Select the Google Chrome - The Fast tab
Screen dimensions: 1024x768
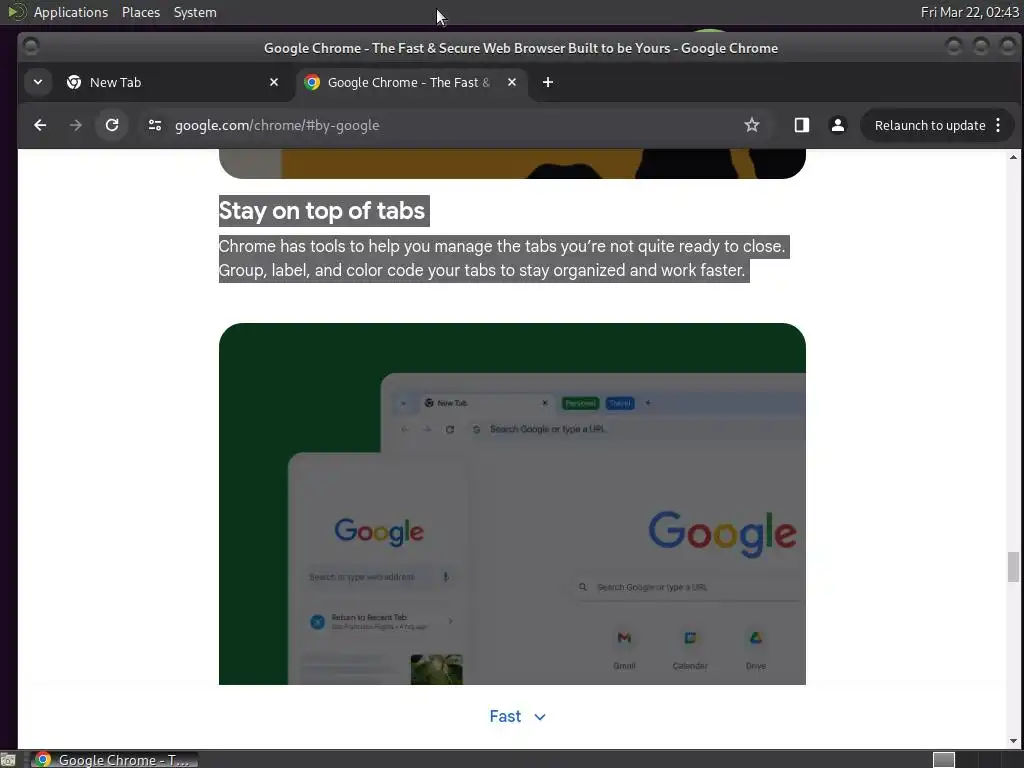tap(411, 82)
